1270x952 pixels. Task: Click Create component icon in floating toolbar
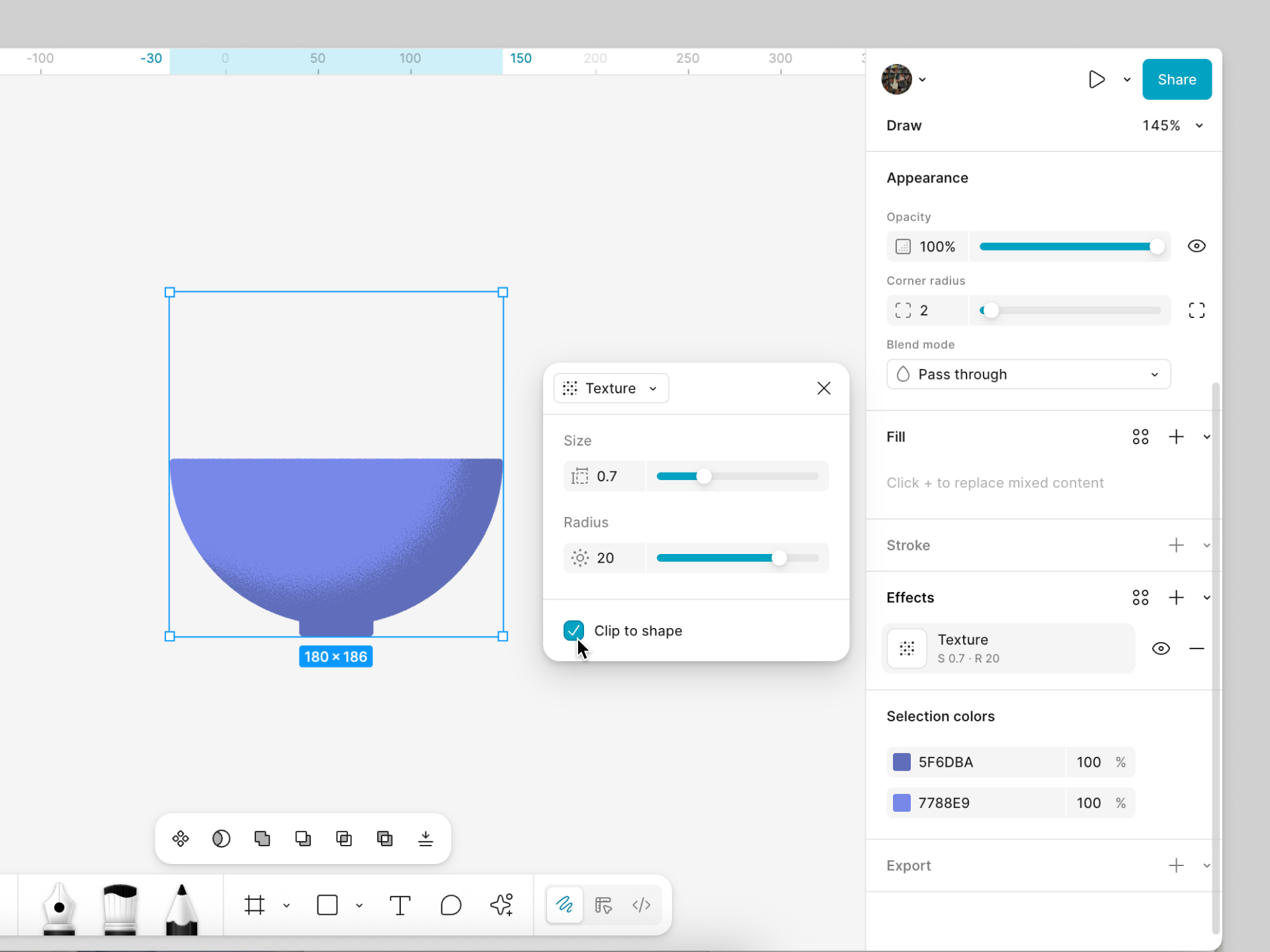pos(181,839)
